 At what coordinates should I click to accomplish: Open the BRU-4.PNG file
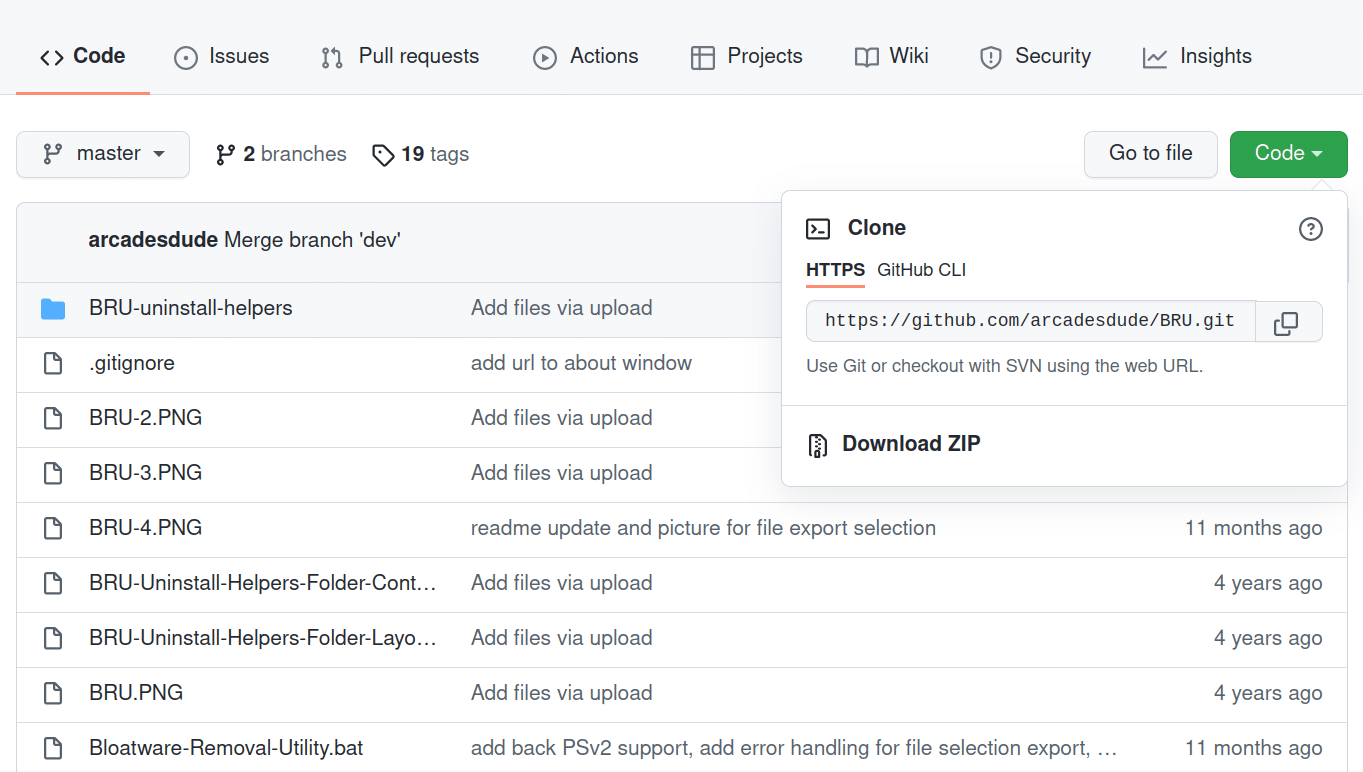coord(146,528)
